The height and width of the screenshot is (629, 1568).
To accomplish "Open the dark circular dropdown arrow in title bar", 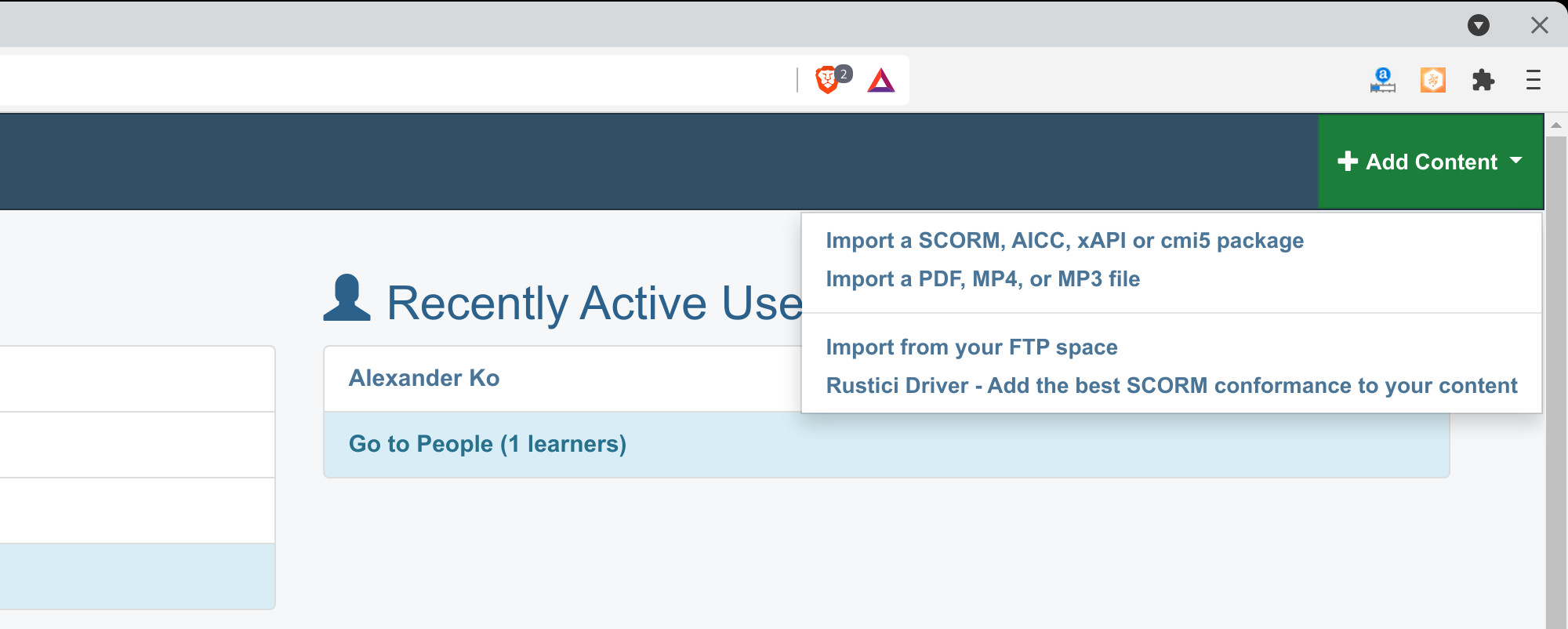I will pos(1479,25).
